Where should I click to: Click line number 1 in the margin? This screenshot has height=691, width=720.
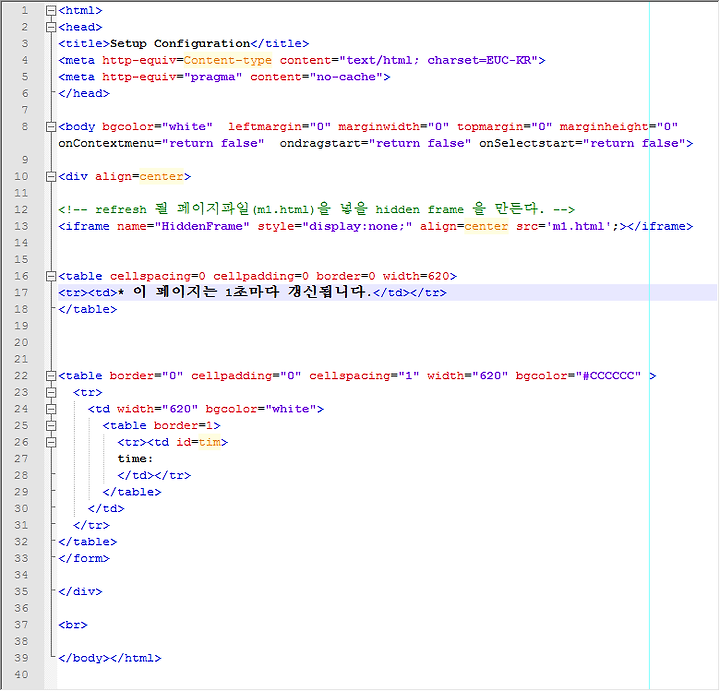click(x=25, y=11)
